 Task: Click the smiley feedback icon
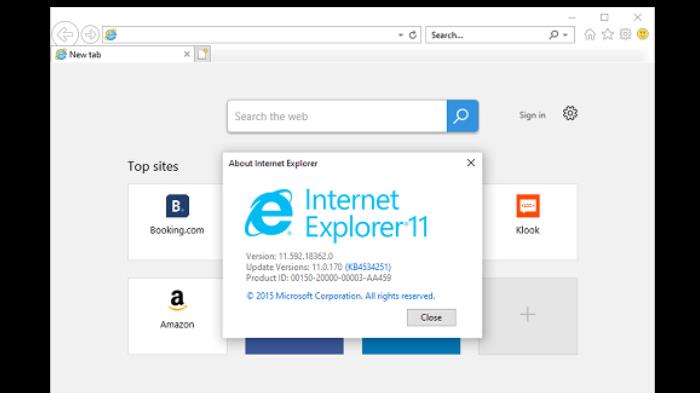click(642, 34)
